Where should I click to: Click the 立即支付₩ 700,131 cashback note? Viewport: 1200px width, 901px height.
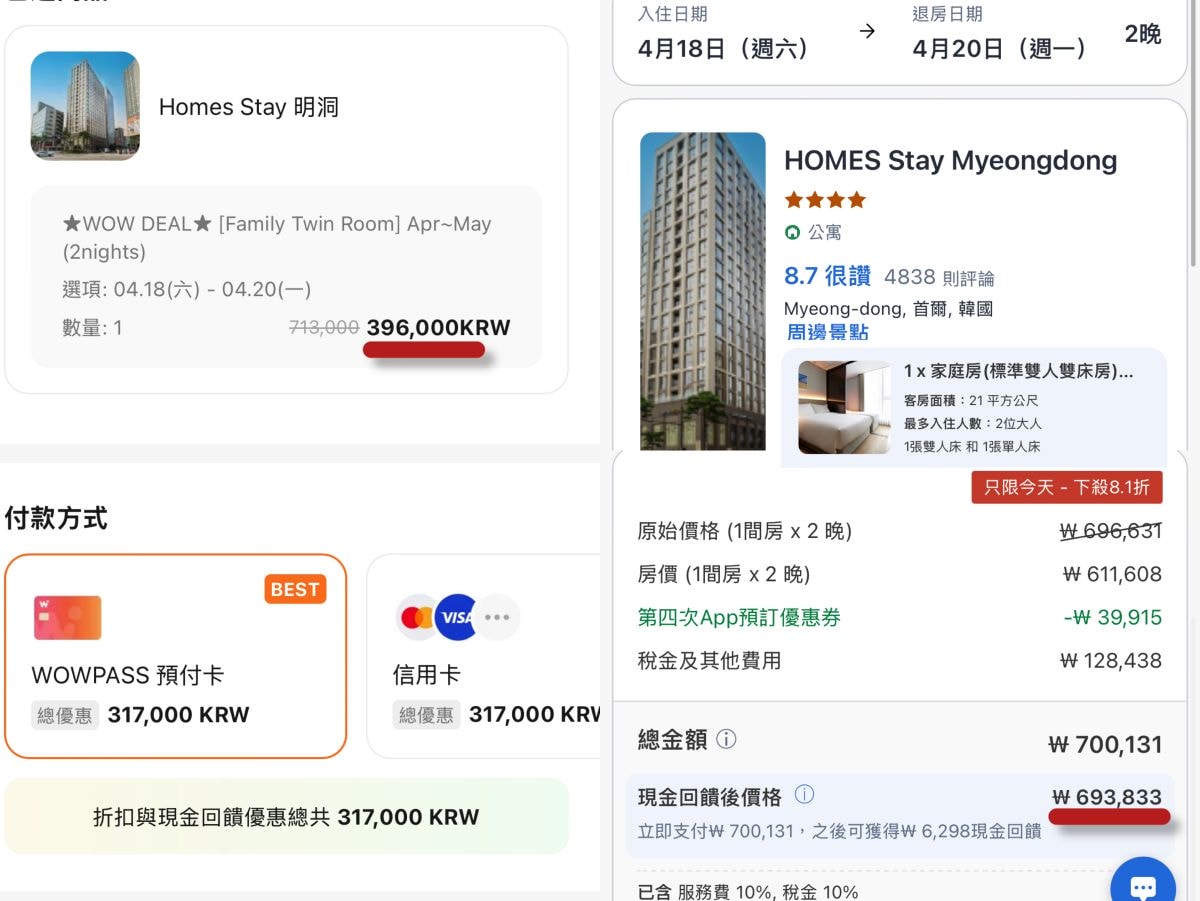click(x=840, y=831)
